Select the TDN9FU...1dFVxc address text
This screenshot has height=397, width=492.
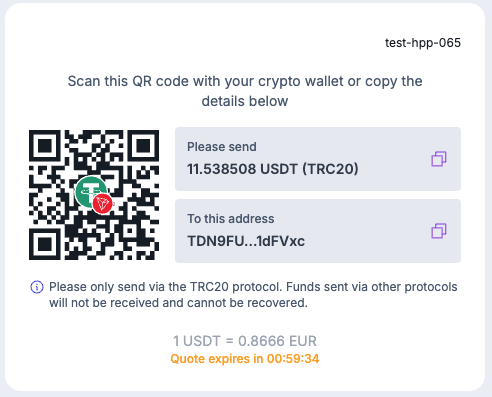(246, 241)
